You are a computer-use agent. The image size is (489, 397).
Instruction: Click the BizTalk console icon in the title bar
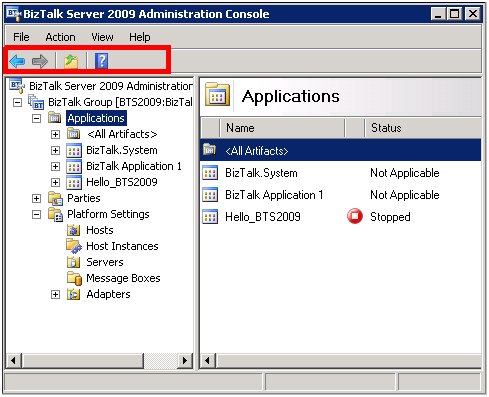(13, 14)
